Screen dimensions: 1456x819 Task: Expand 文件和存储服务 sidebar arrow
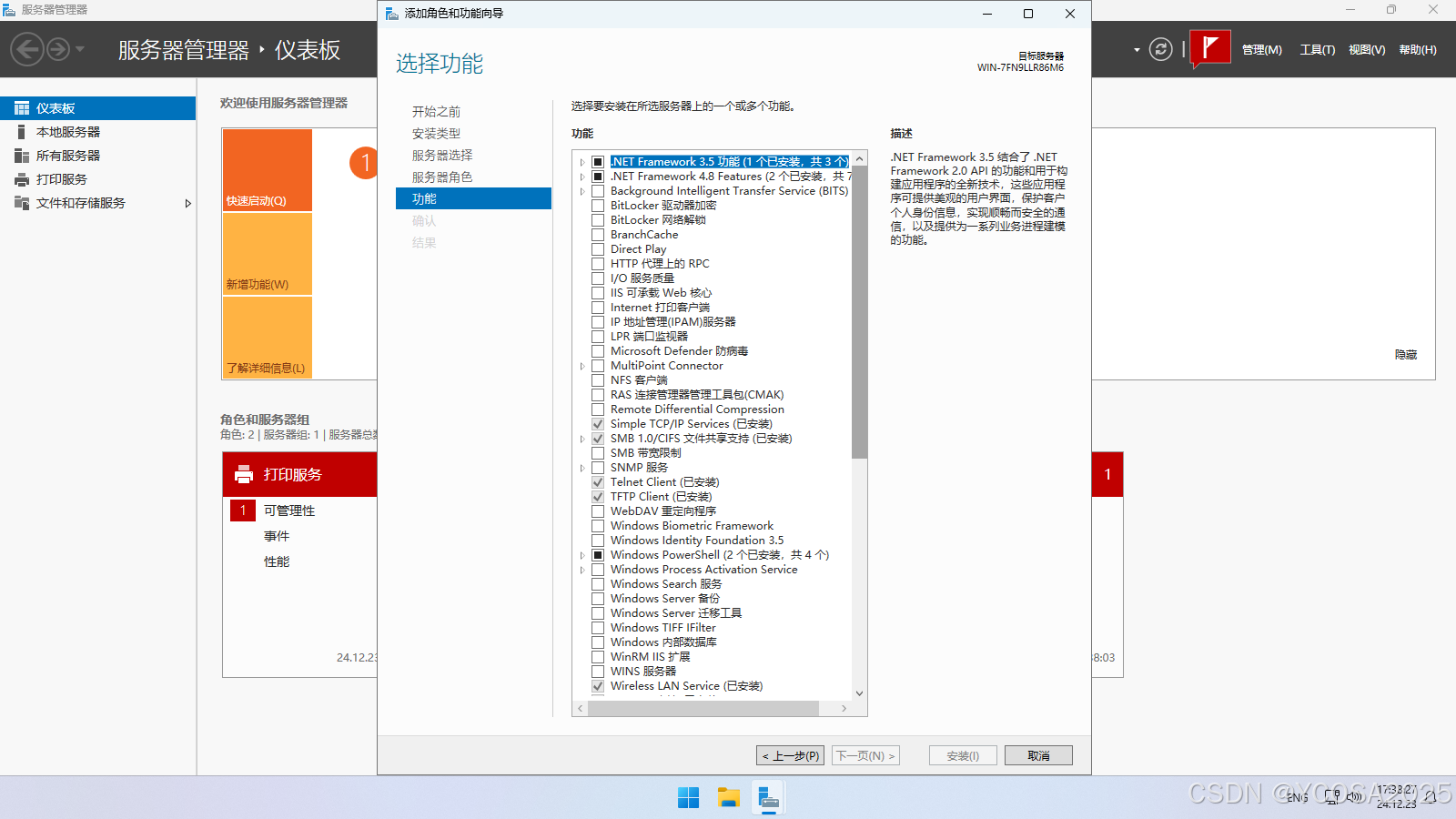(x=187, y=203)
